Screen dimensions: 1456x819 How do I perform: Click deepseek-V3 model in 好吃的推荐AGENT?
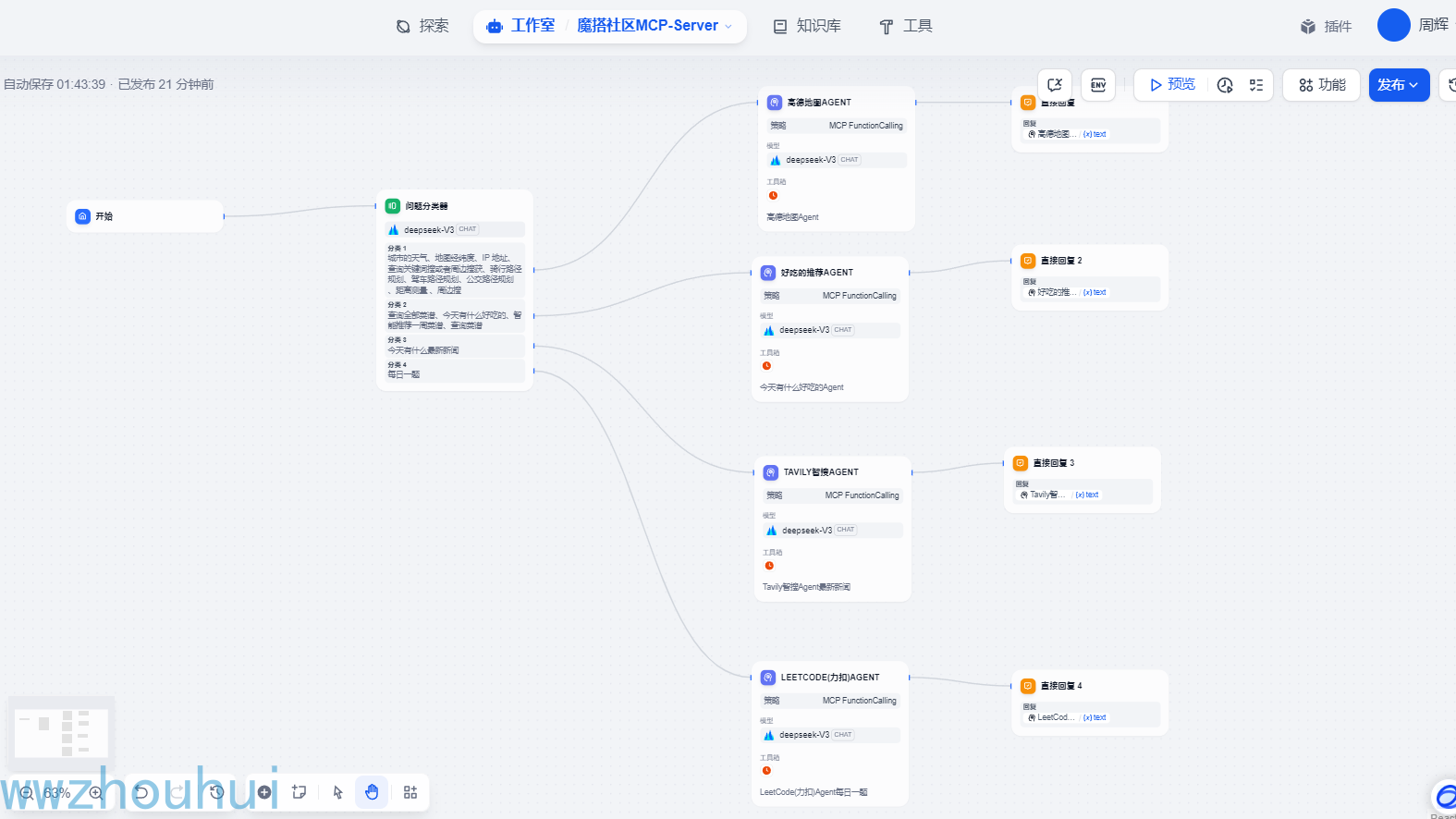coord(830,330)
